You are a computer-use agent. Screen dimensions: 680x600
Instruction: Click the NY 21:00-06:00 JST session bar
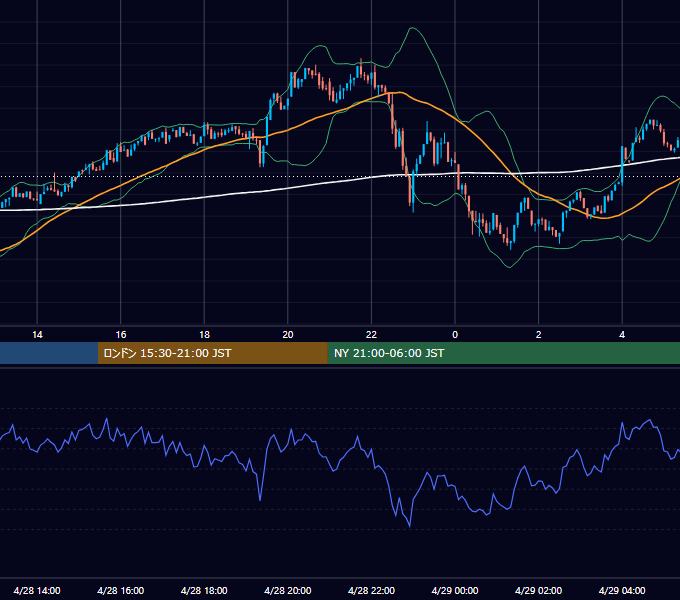[x=503, y=353]
